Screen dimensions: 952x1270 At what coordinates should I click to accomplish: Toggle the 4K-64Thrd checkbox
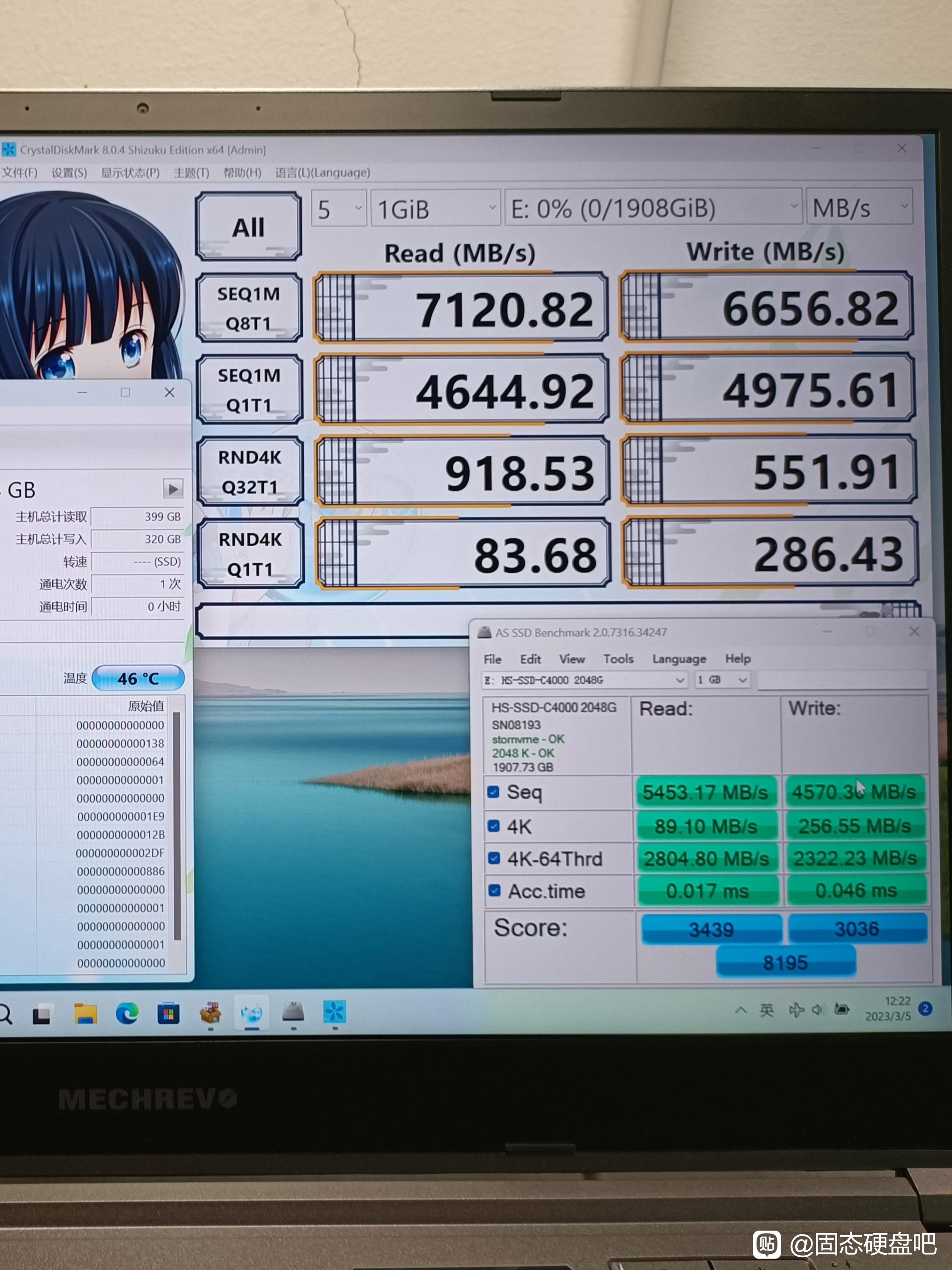click(493, 858)
